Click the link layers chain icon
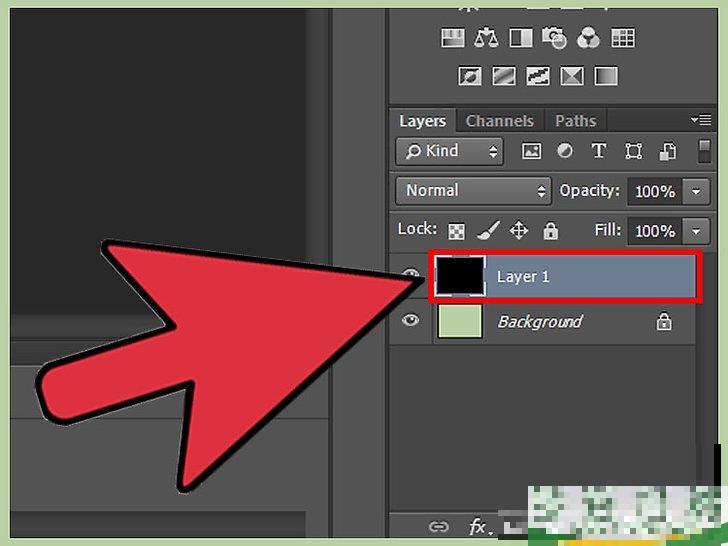The height and width of the screenshot is (546, 728). pyautogui.click(x=438, y=526)
